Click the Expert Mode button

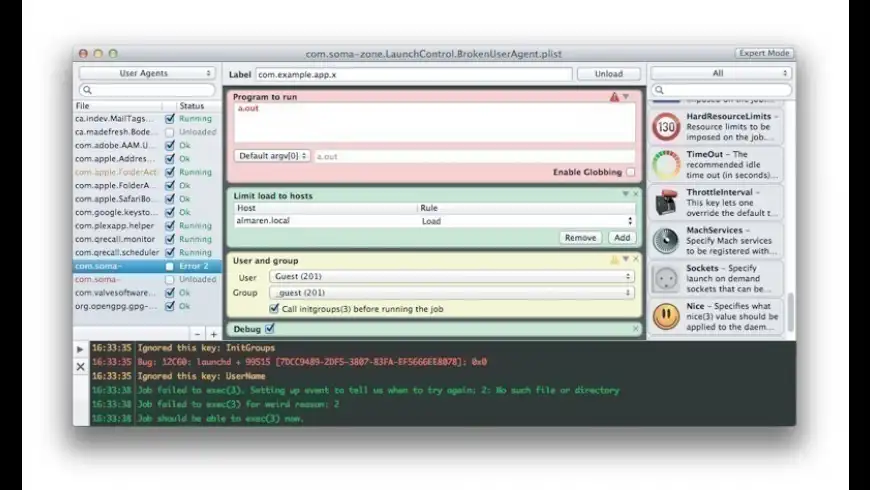coord(764,53)
